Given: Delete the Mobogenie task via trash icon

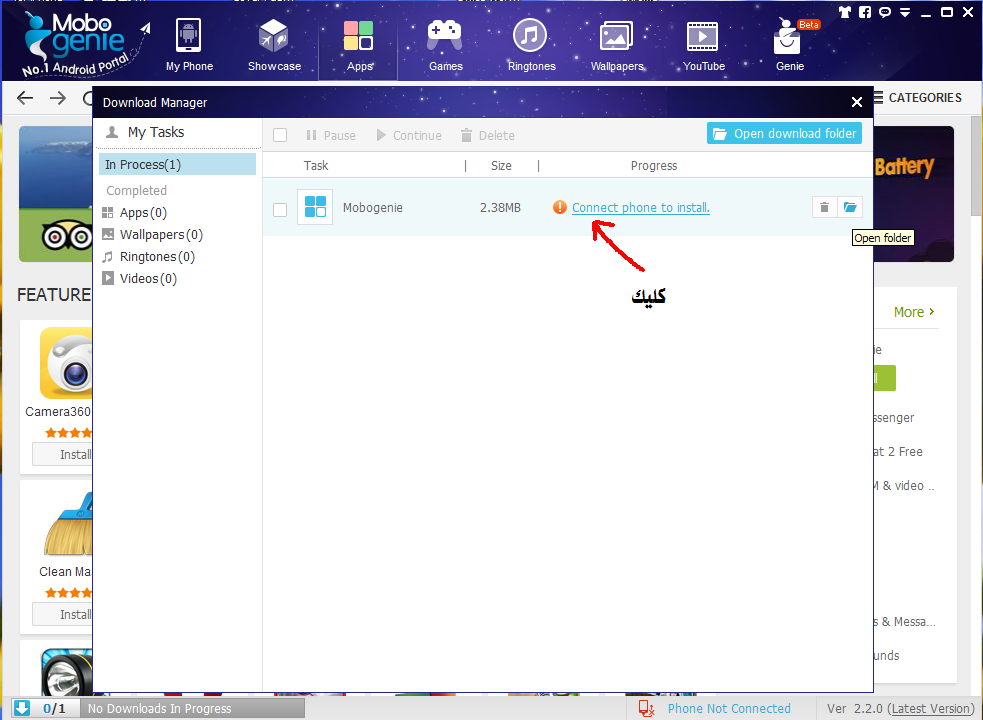Looking at the screenshot, I should click(x=824, y=207).
